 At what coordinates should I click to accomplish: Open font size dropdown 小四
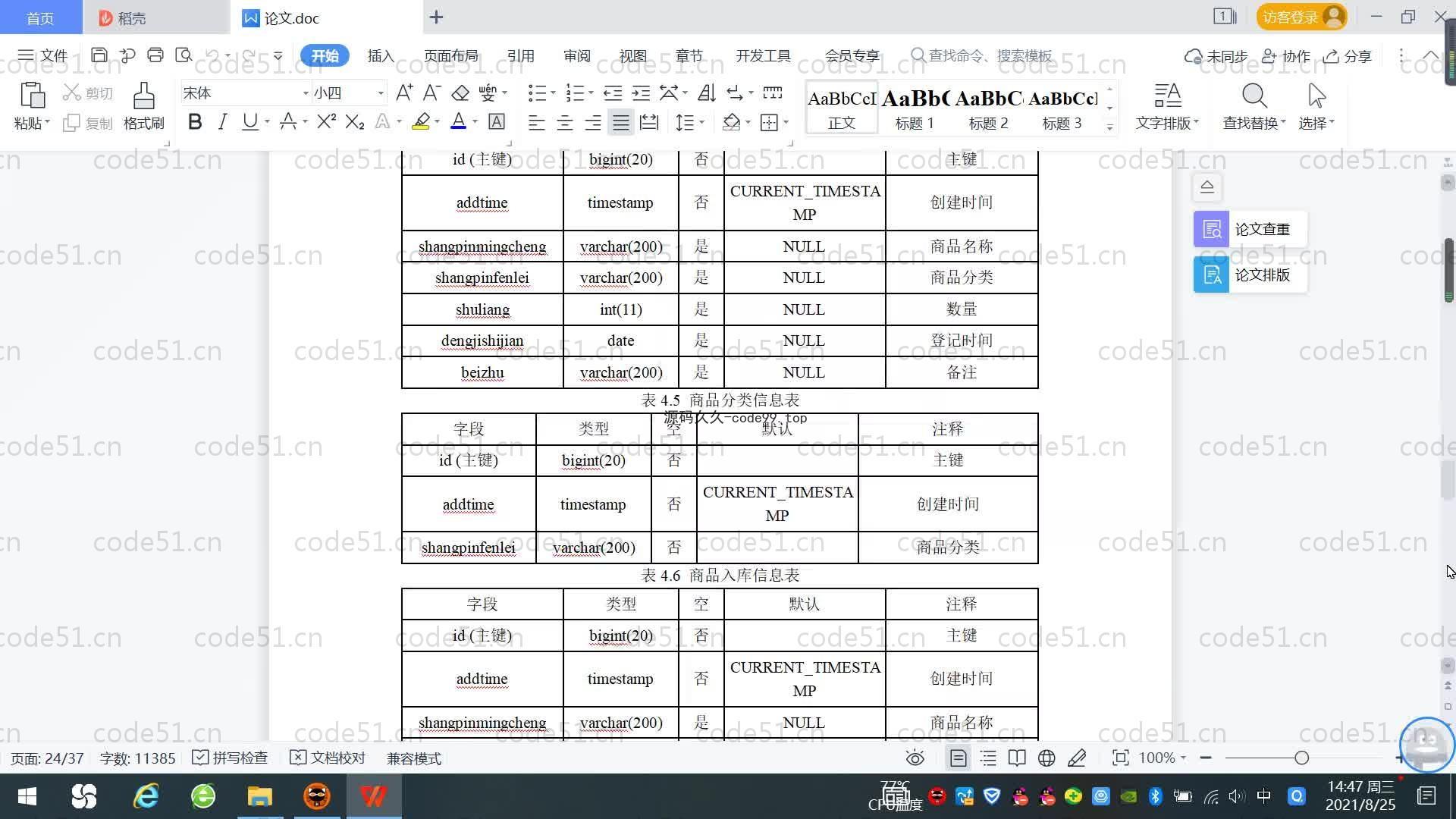pos(381,93)
